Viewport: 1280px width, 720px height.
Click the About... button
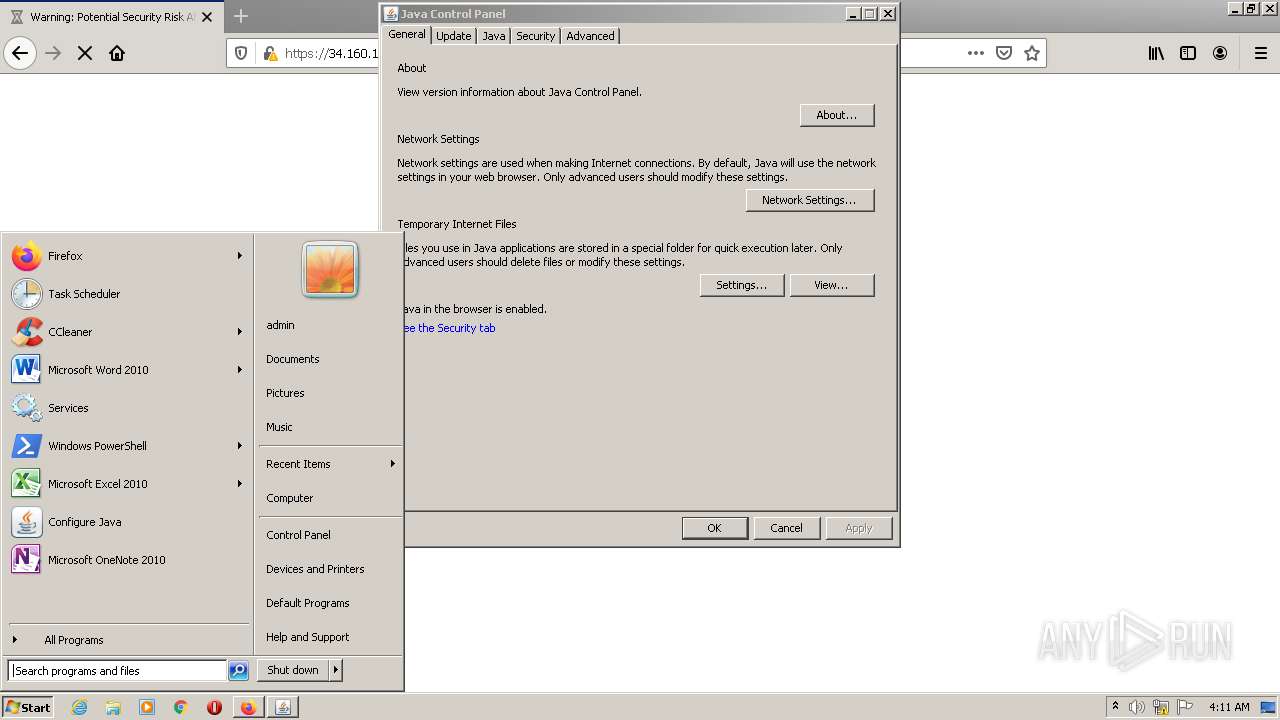point(837,115)
